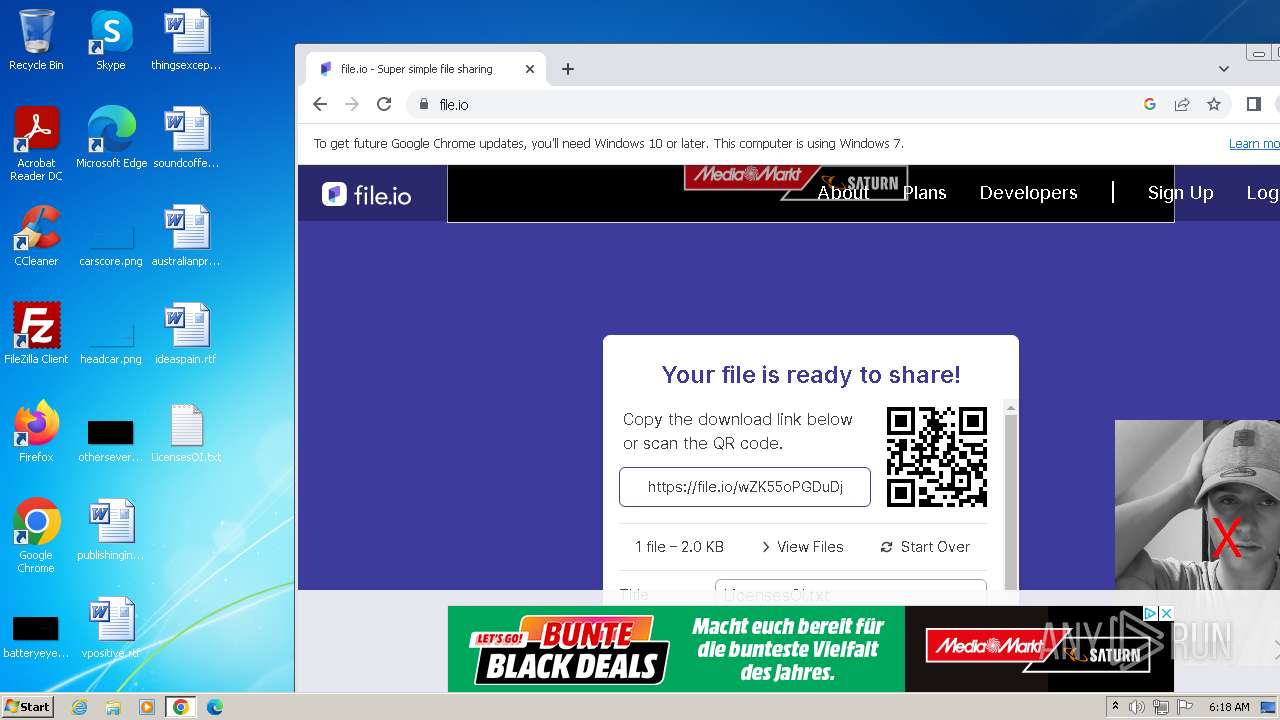Open FileZilla Client shortcut
This screenshot has height=720, width=1280.
[x=36, y=334]
